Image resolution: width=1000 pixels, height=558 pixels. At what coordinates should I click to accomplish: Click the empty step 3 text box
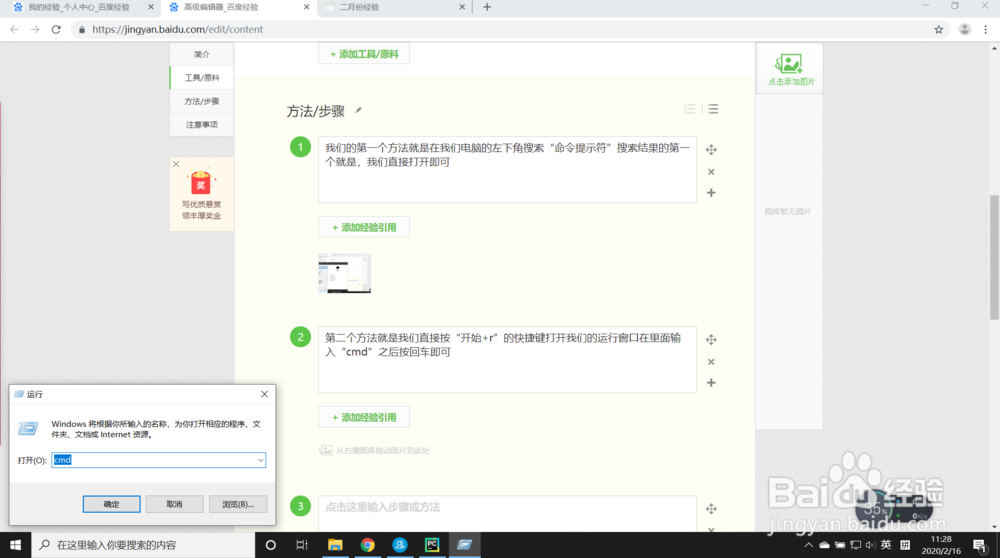tap(508, 513)
